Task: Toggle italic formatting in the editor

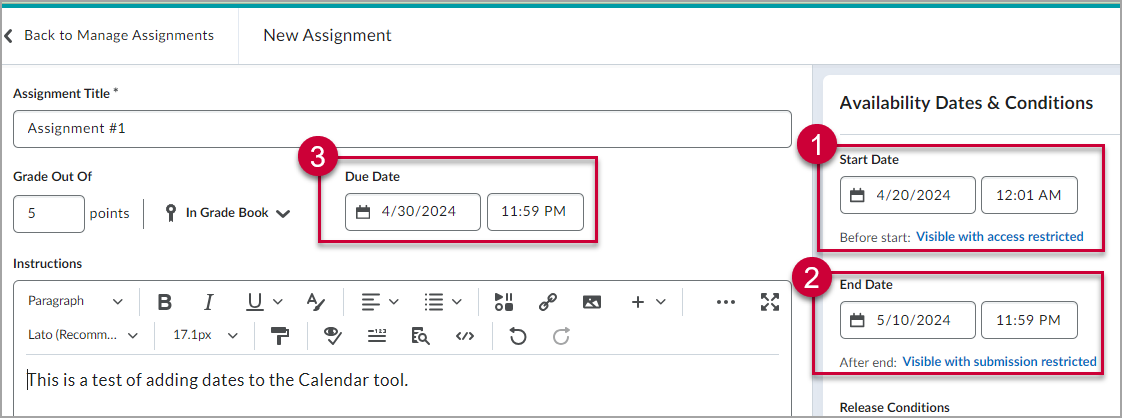Action: click(x=208, y=302)
